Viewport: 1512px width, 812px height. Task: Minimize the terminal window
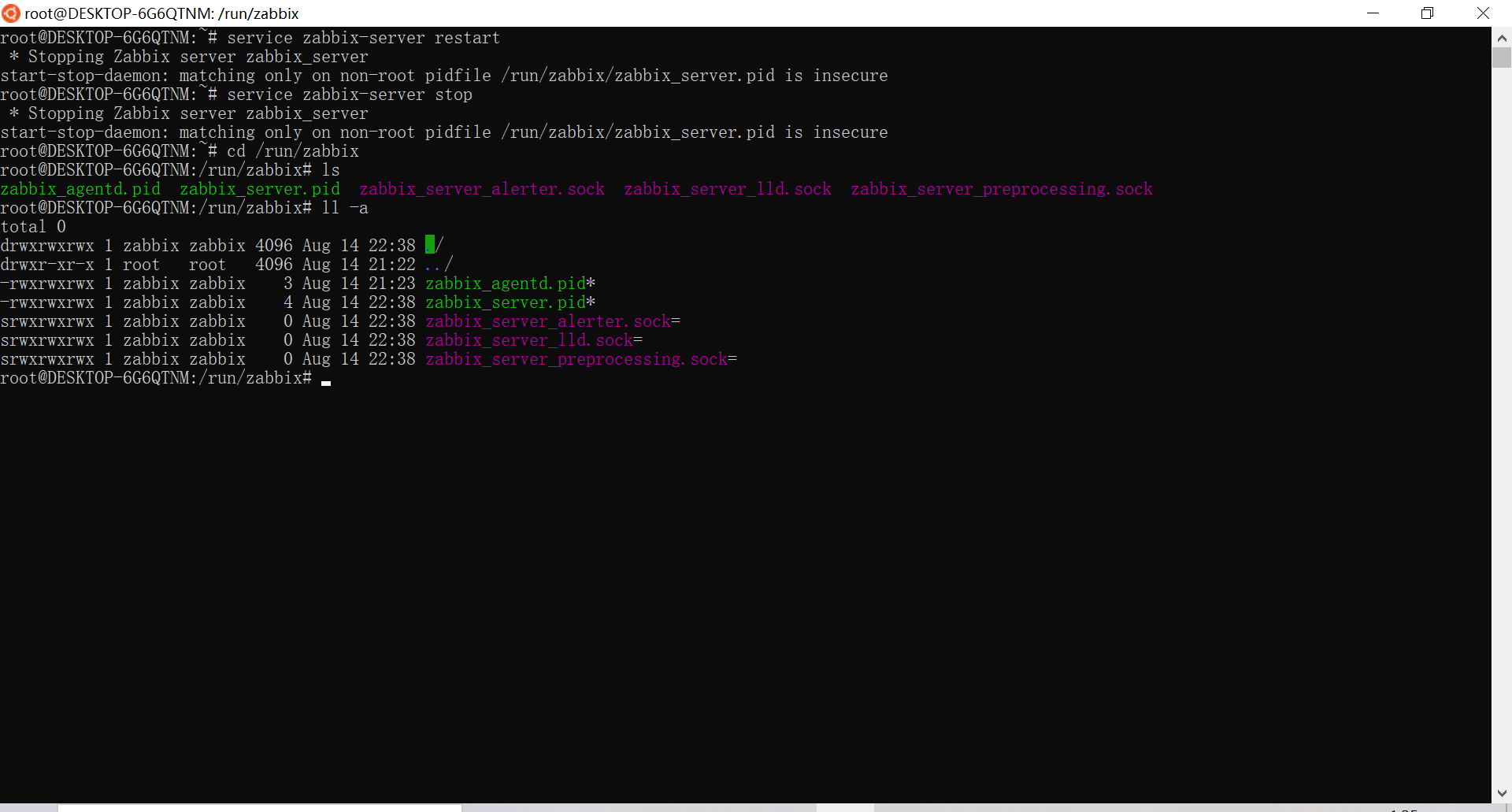click(x=1373, y=13)
